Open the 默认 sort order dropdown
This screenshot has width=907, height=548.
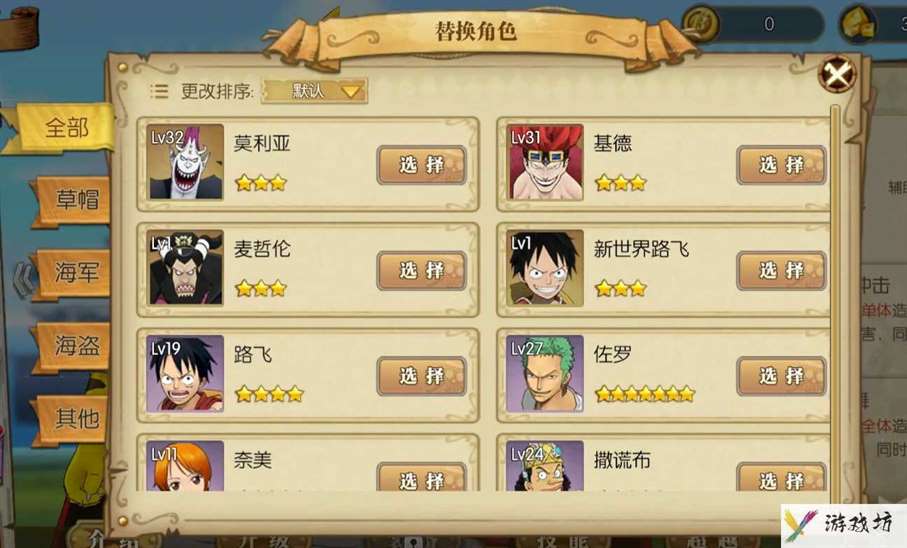[314, 91]
